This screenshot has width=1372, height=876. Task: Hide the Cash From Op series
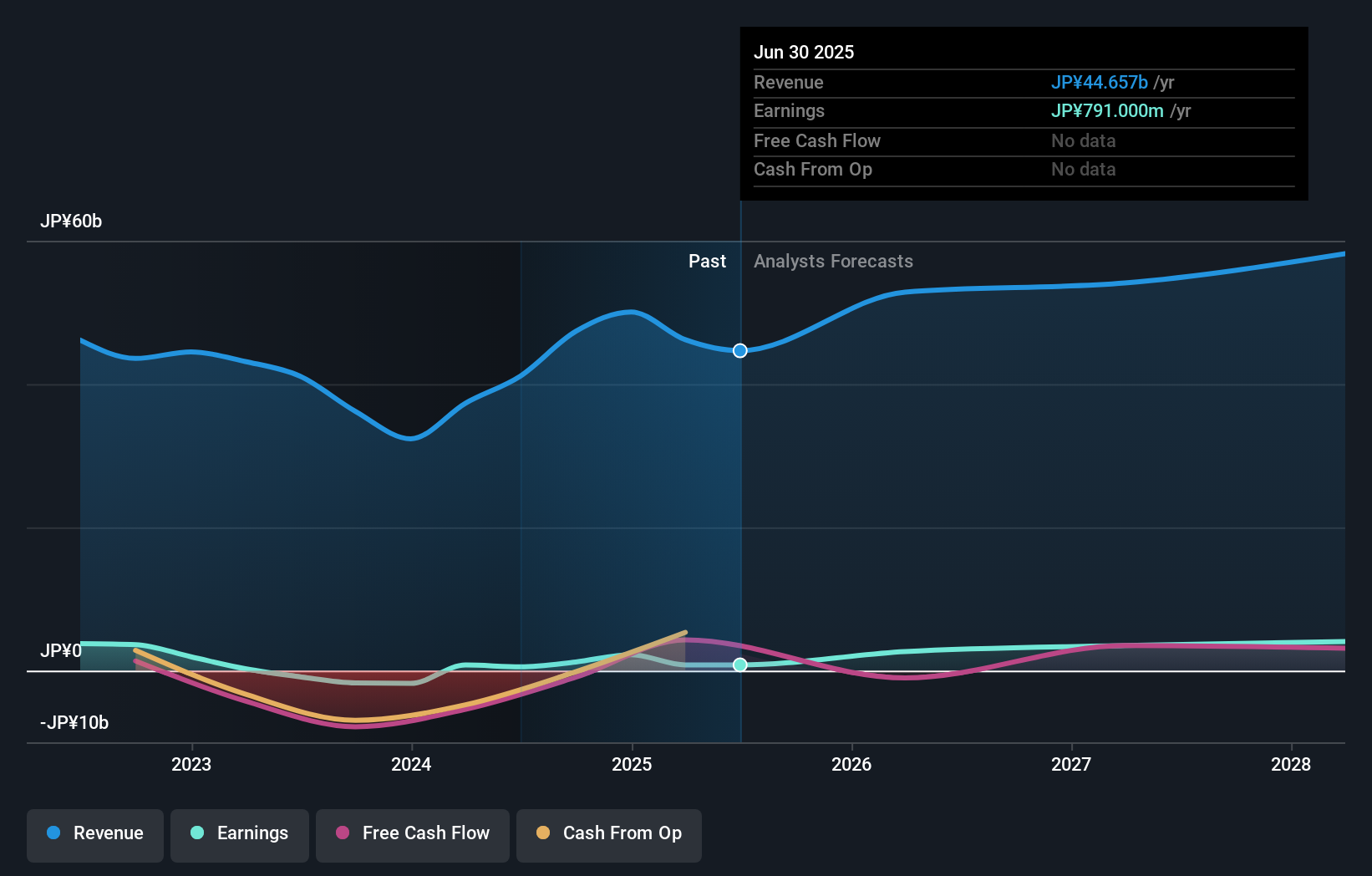coord(608,833)
